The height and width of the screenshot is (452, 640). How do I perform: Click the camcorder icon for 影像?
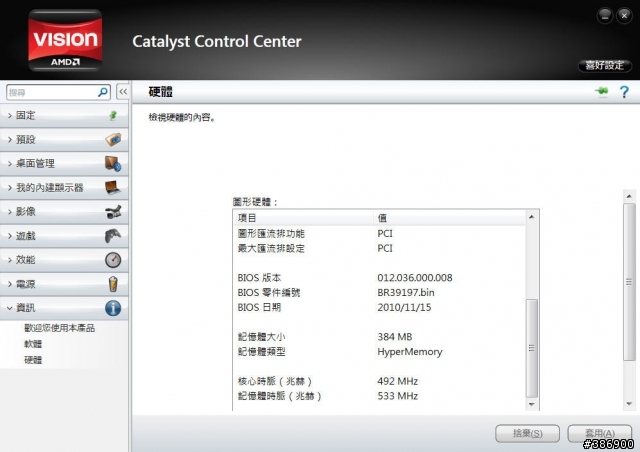tap(113, 212)
